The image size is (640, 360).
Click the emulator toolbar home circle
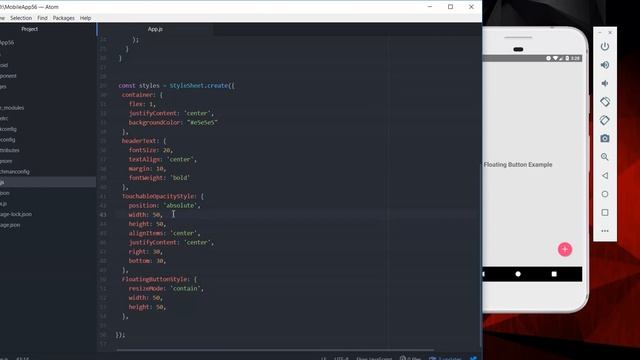(605, 194)
